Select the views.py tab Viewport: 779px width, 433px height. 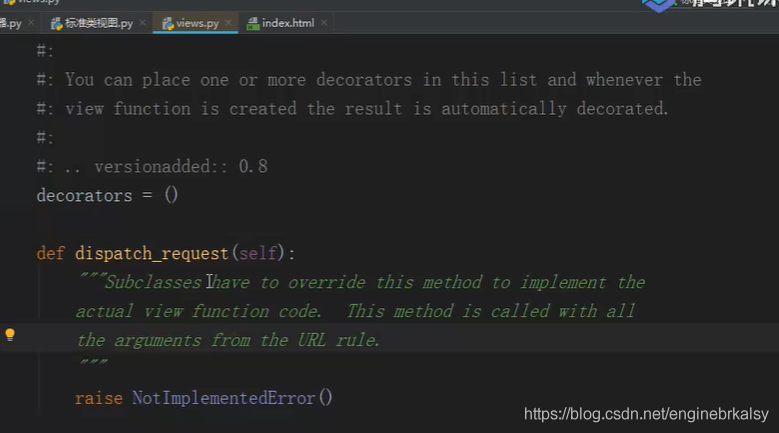coord(196,23)
